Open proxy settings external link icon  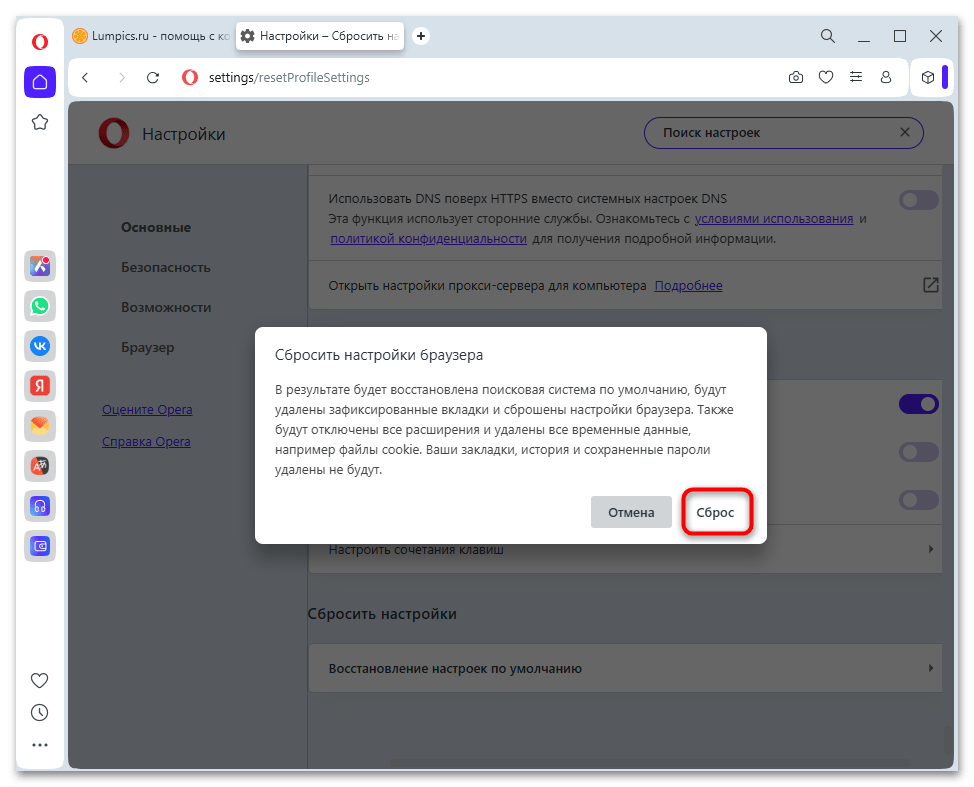[x=930, y=285]
